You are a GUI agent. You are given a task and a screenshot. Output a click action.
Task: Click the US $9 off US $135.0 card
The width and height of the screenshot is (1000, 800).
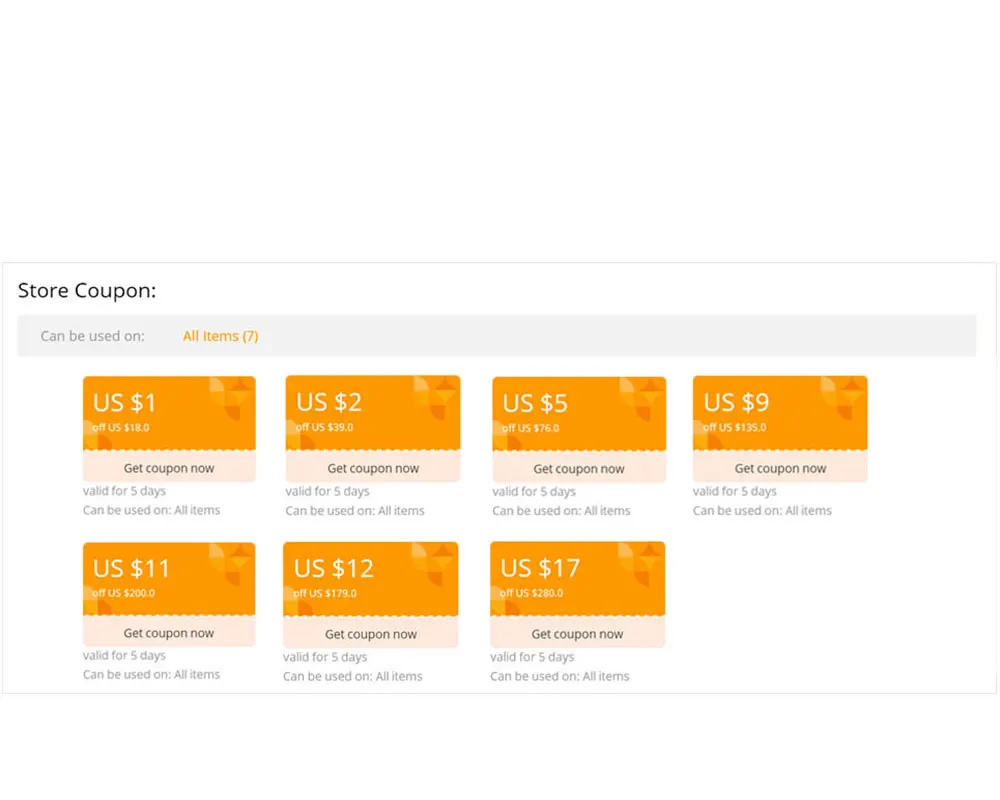[x=780, y=413]
